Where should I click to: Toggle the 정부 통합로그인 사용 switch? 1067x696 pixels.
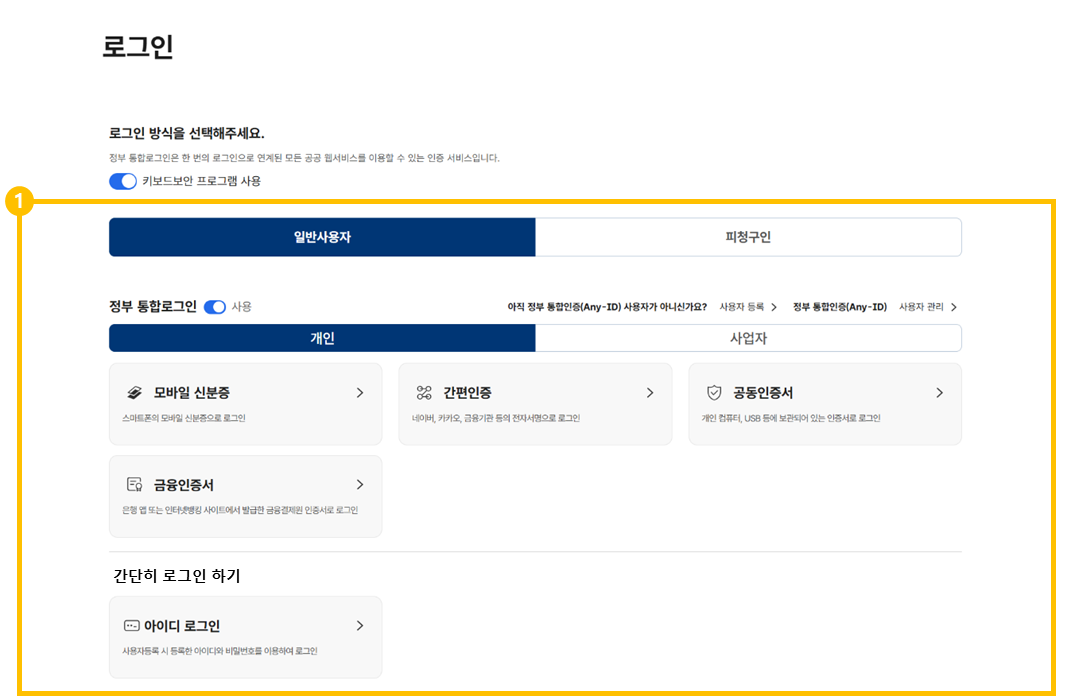point(215,307)
